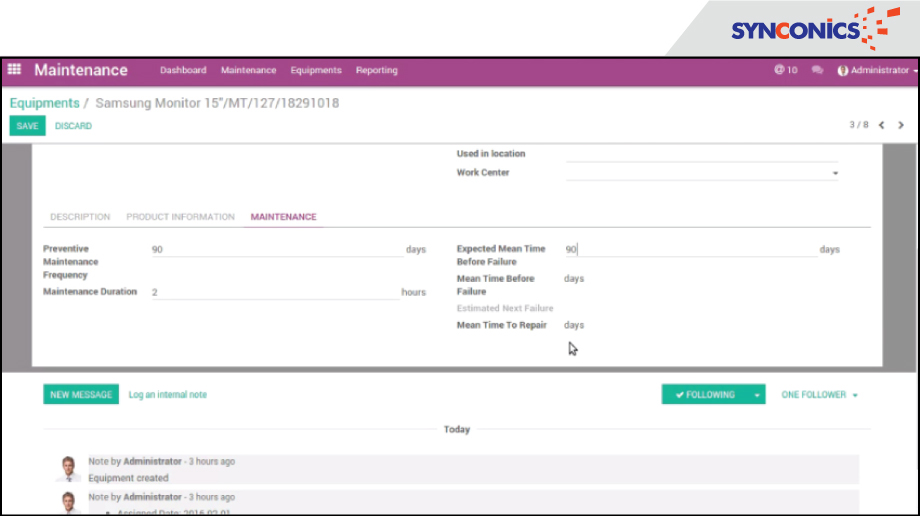Open the messages counter showing 10

coord(786,70)
